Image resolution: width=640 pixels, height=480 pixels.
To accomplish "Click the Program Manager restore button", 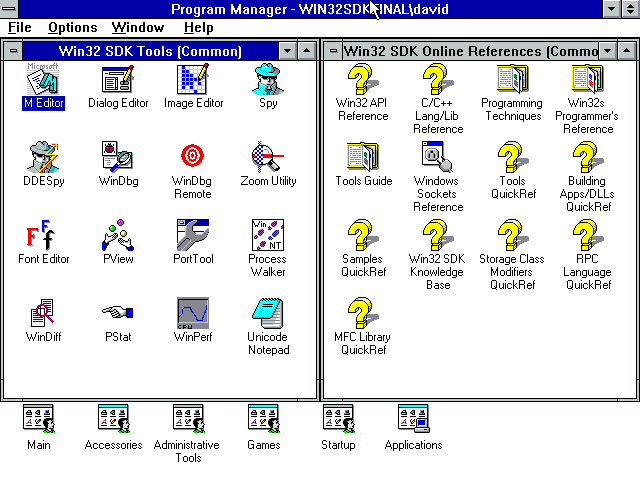I will (x=631, y=9).
